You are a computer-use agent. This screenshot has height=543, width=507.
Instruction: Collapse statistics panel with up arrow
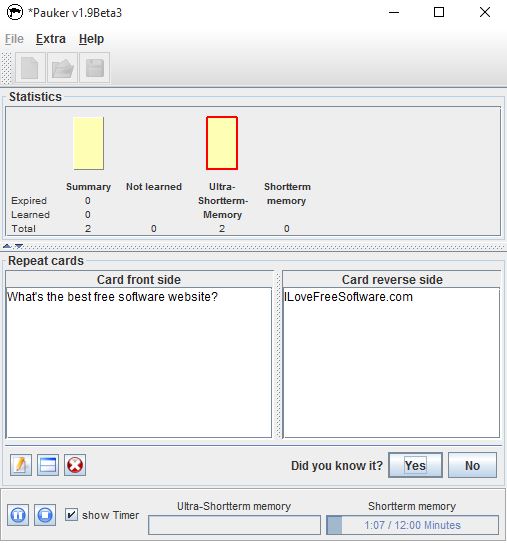(7, 246)
